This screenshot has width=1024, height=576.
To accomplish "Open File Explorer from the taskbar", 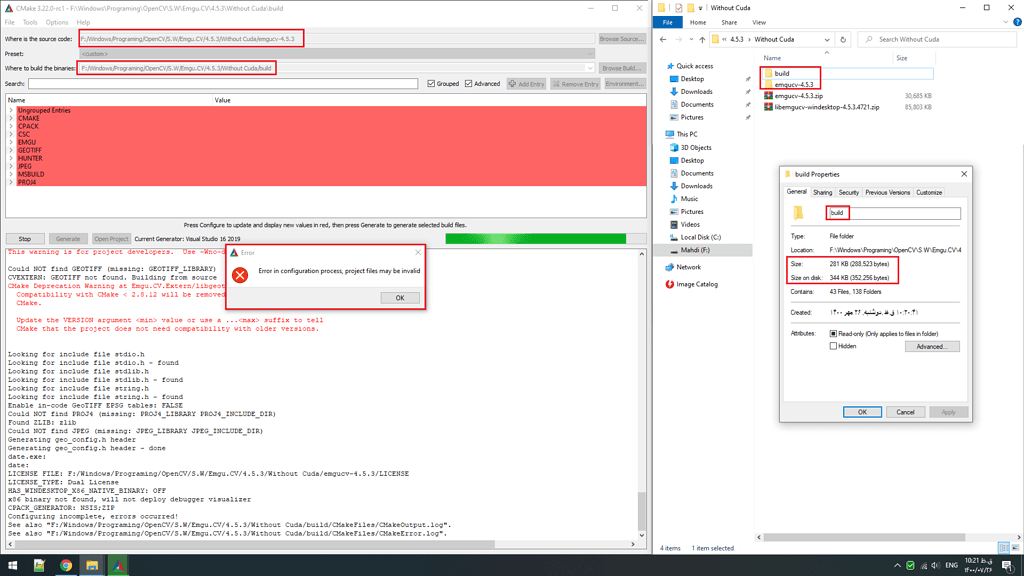I will point(92,565).
